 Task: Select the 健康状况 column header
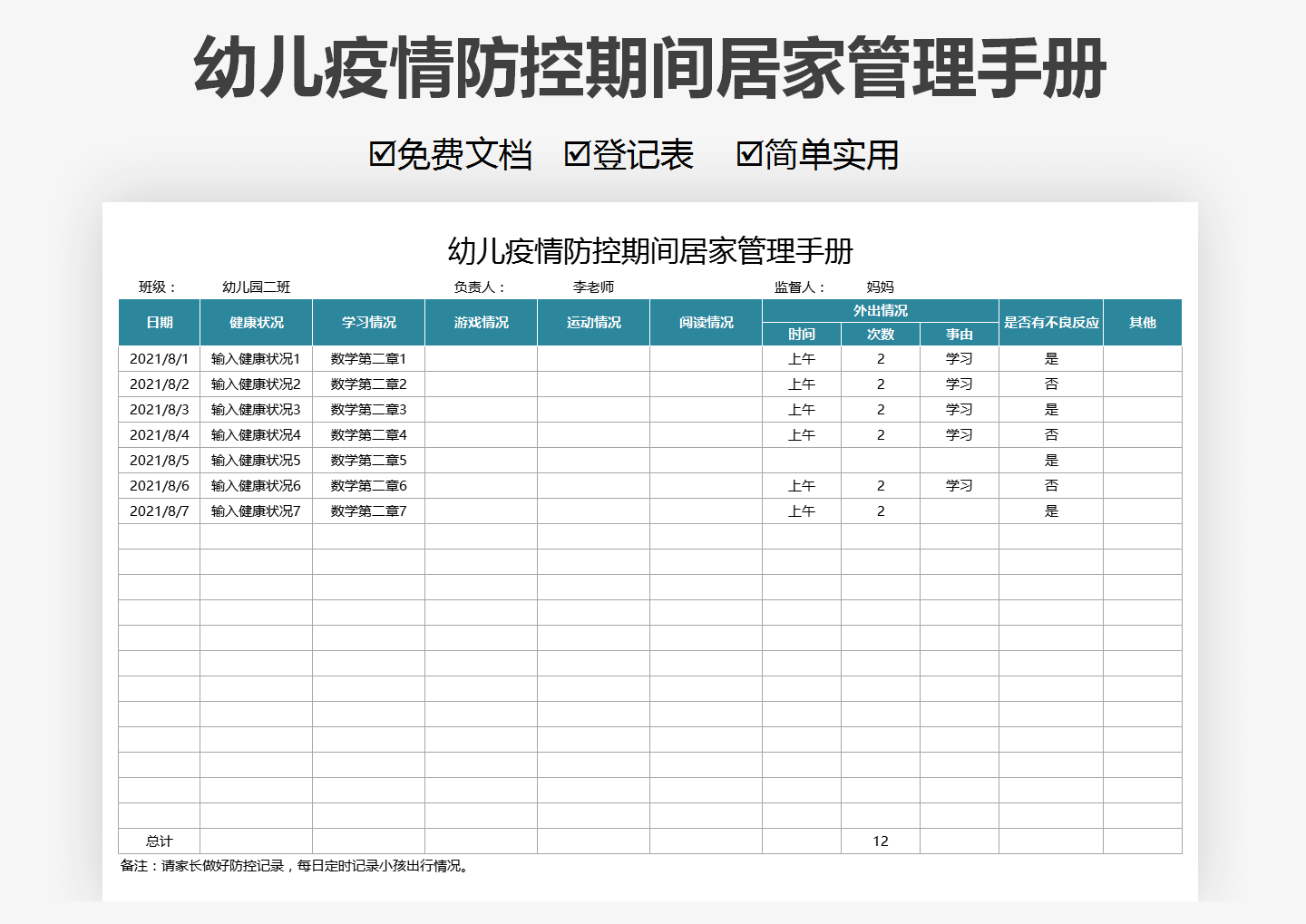point(256,322)
